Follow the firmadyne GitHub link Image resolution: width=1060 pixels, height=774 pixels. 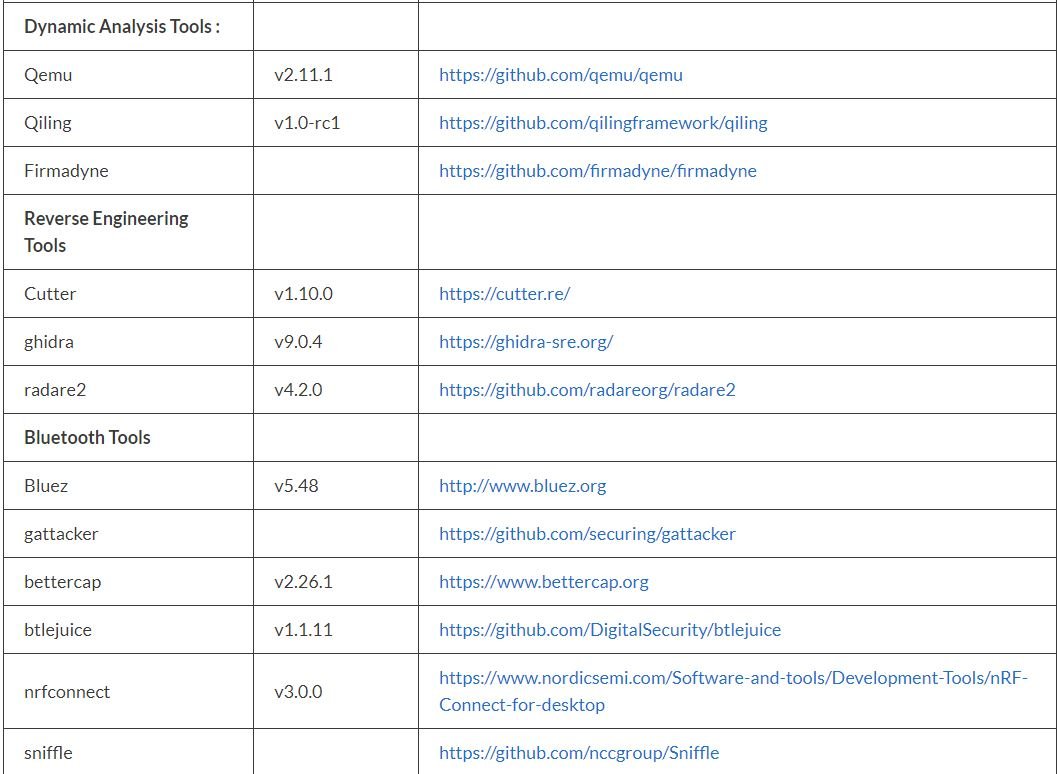tap(598, 170)
